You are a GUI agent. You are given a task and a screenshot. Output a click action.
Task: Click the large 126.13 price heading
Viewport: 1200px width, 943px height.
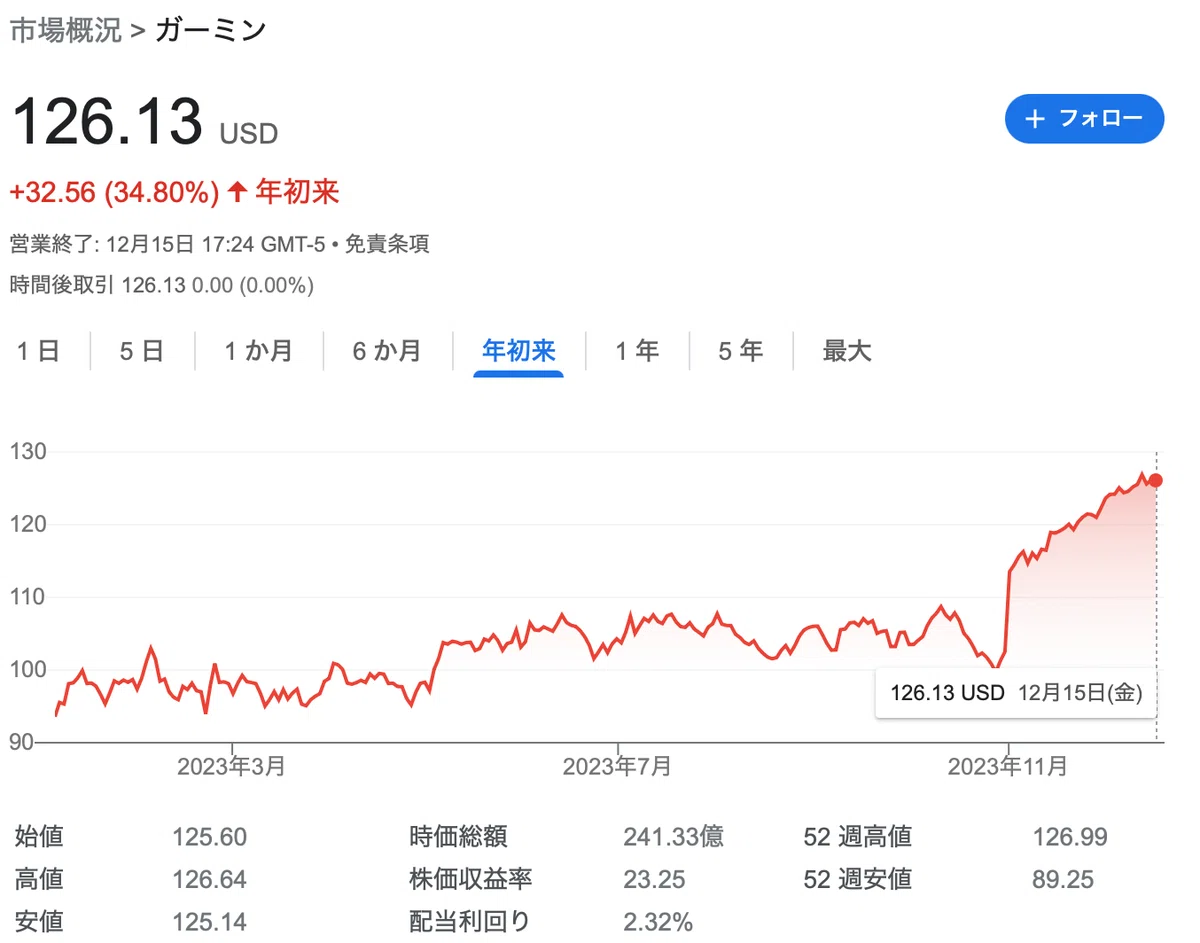pos(106,121)
